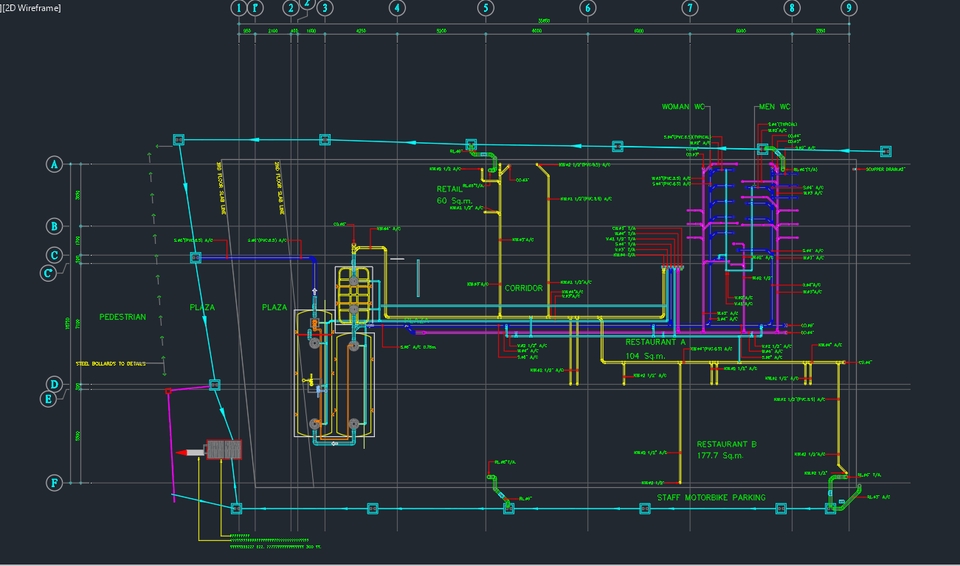Select grid bubble number 9
This screenshot has height=566, width=960.
tap(849, 8)
